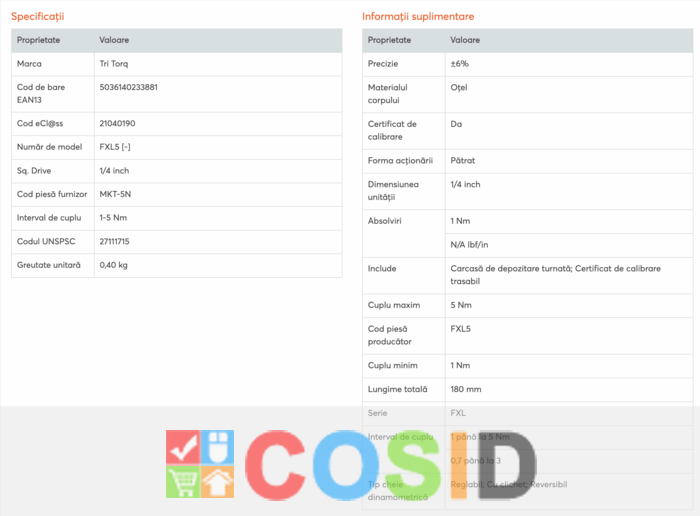Click the red checkmark icon in the logo

tap(183, 448)
